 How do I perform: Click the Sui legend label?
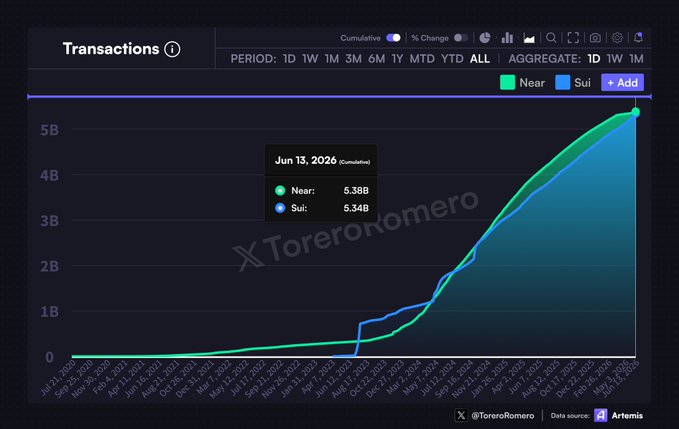582,83
